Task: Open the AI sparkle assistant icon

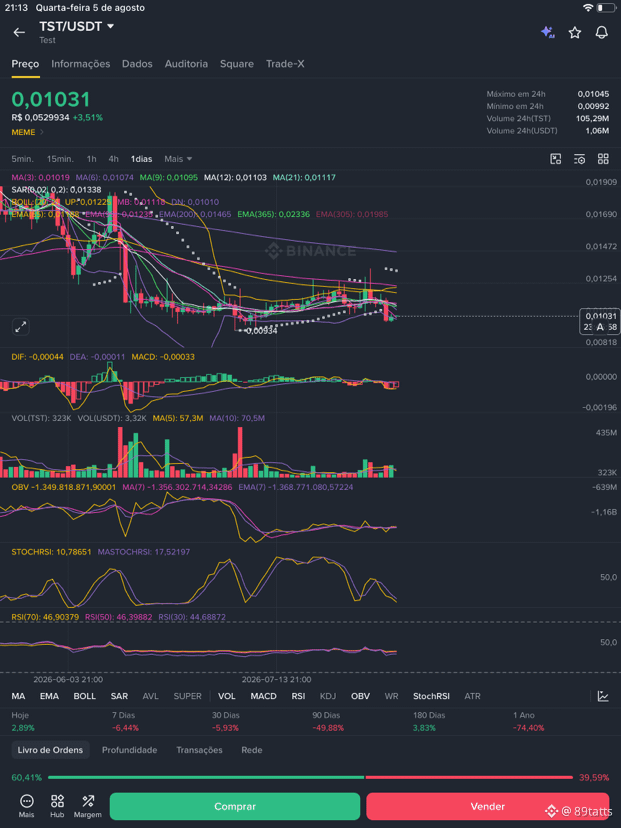Action: coord(548,33)
